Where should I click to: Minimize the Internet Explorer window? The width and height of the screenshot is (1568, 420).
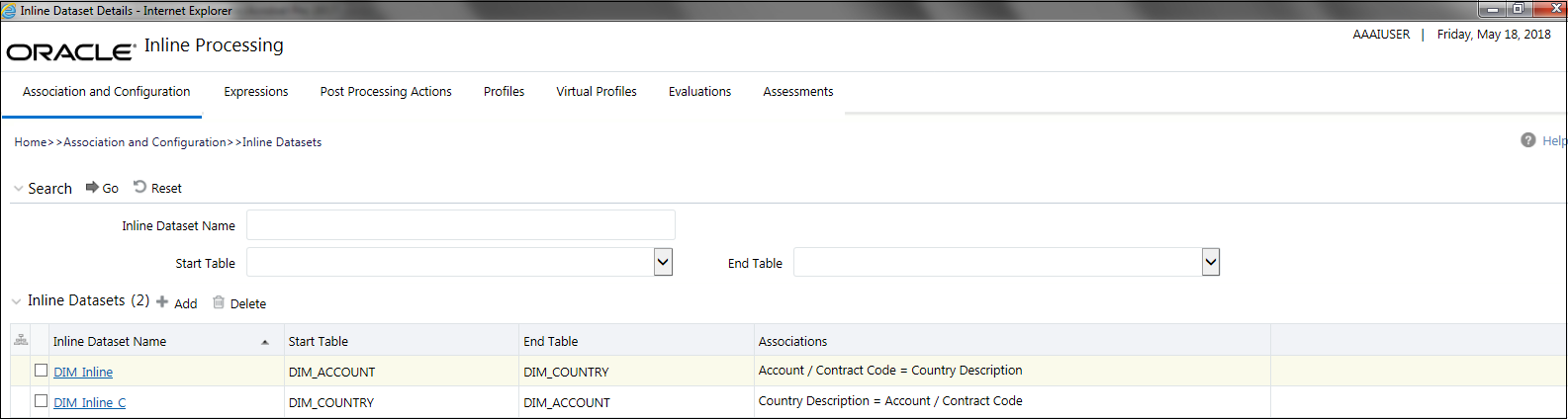coord(1492,9)
